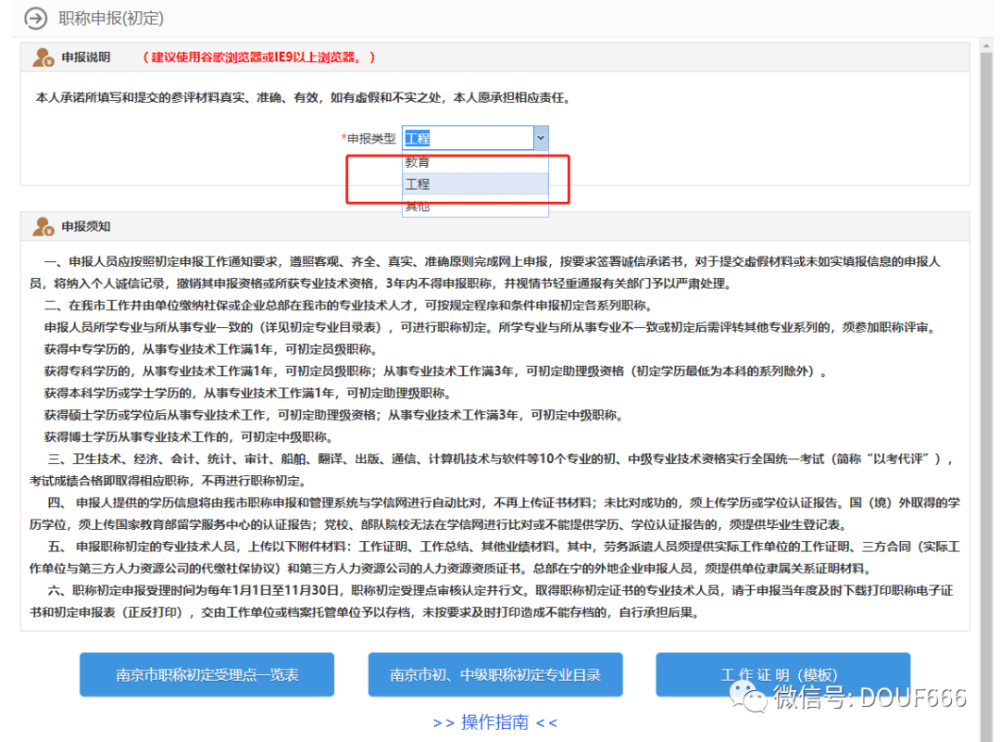1000x742 pixels.
Task: Click the 申报类型 field label
Action: click(x=369, y=138)
